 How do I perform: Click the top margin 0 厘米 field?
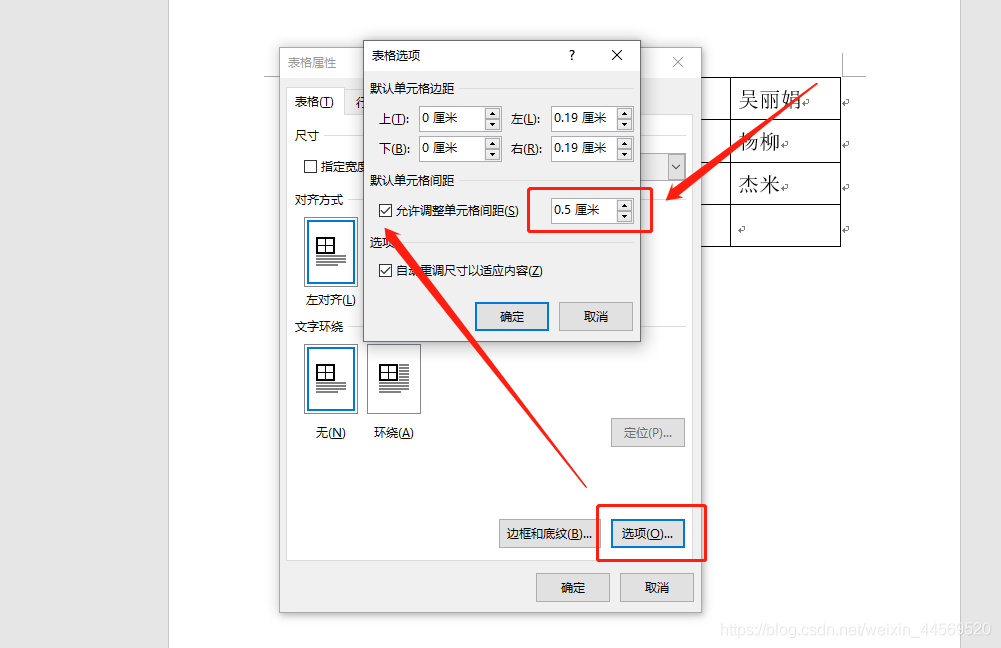[x=453, y=118]
